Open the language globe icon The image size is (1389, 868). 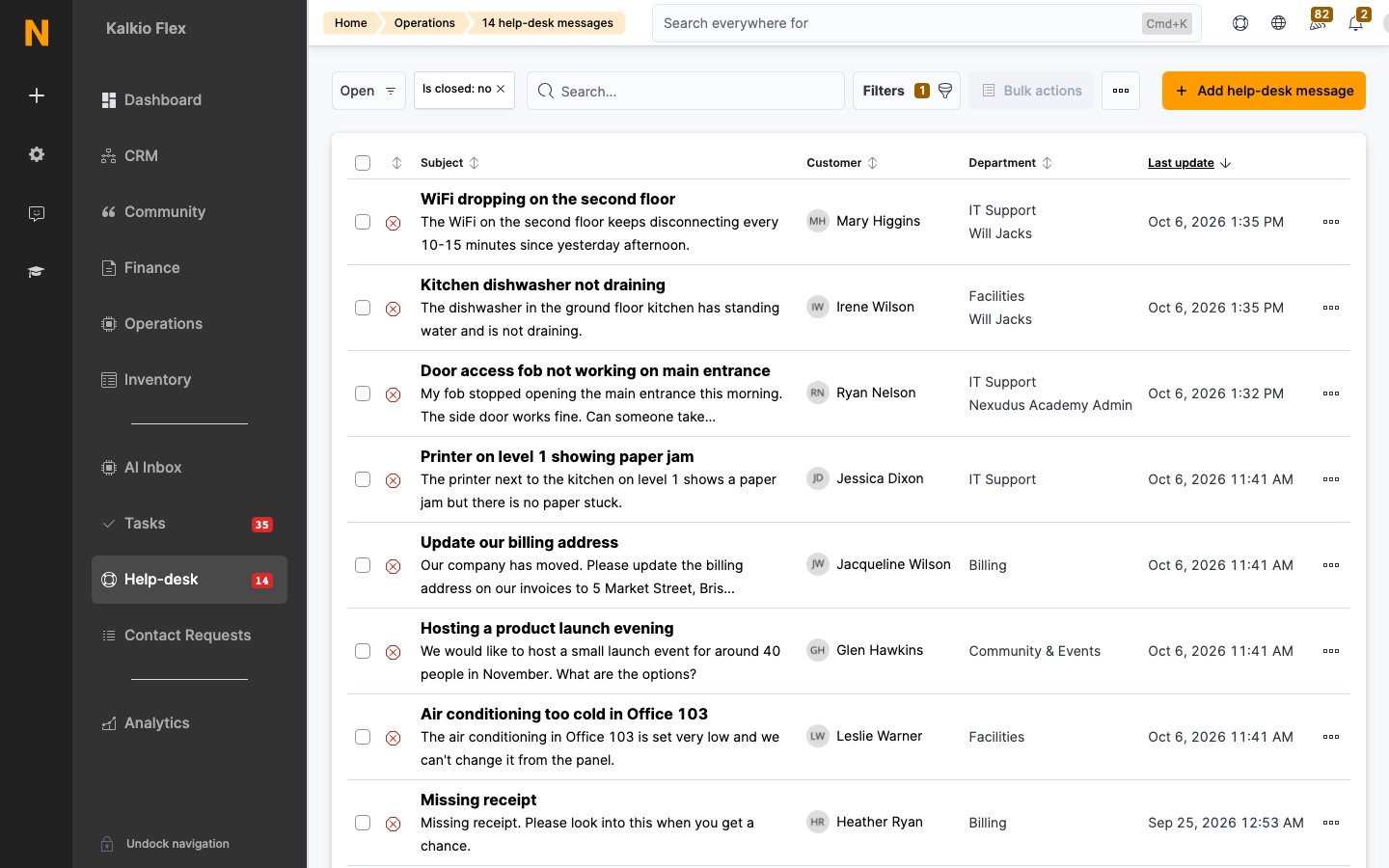click(x=1278, y=23)
